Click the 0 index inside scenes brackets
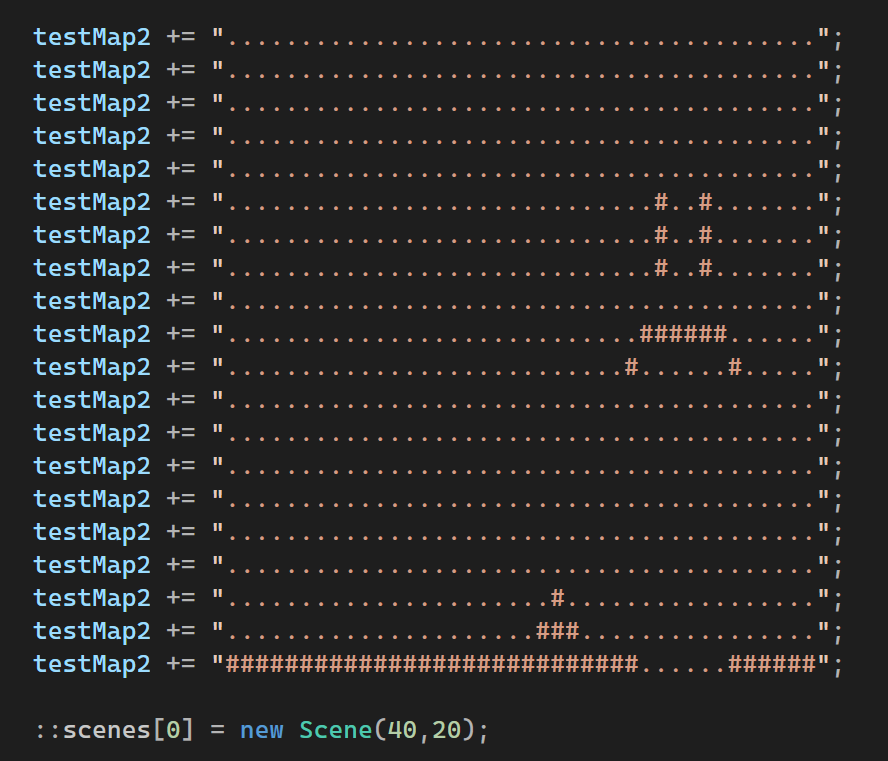The width and height of the screenshot is (888, 761). 174,730
